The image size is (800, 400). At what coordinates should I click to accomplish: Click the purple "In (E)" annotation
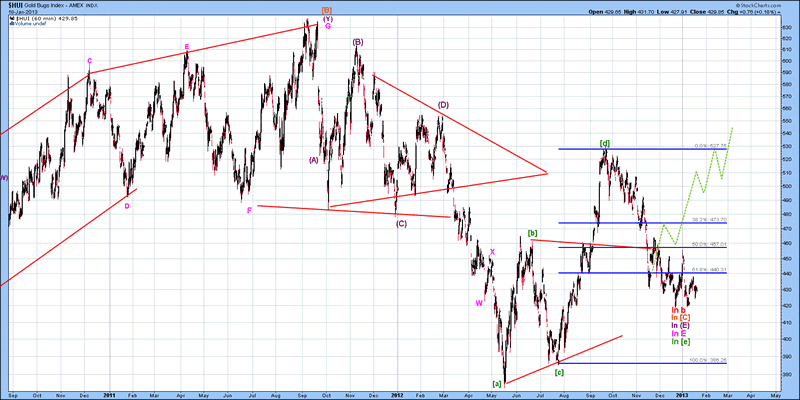681,325
